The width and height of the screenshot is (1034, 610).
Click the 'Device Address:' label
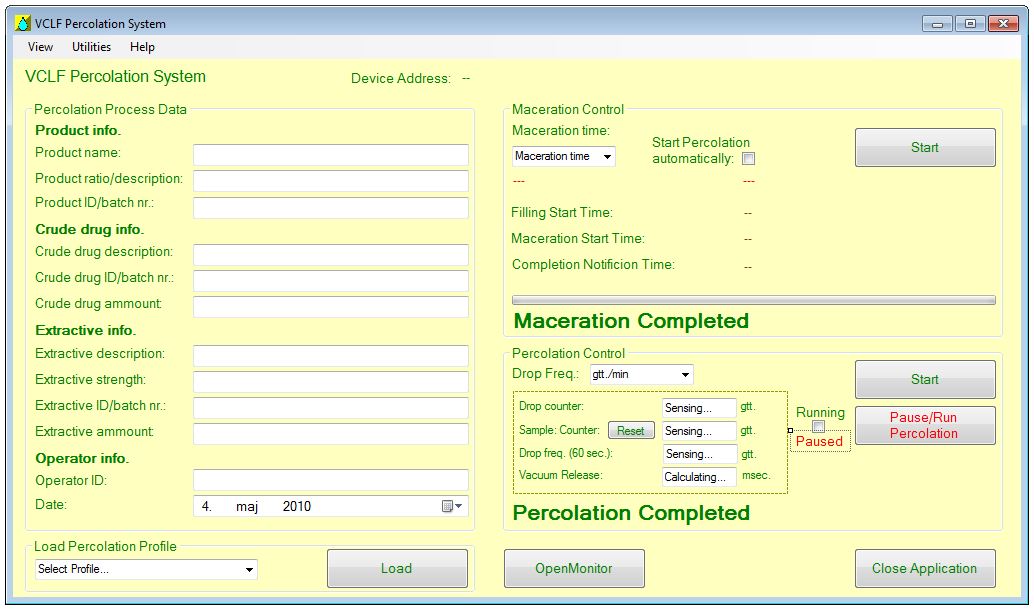pos(400,78)
